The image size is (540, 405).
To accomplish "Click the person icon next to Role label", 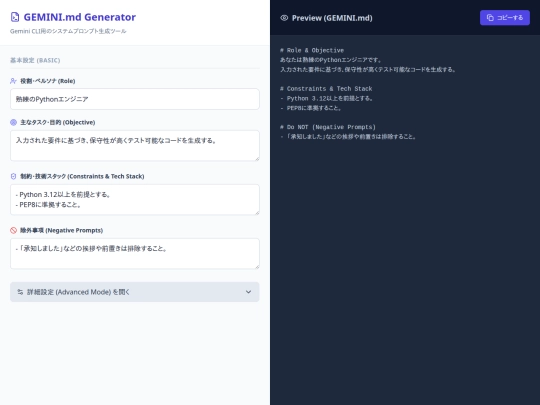I will [x=13, y=81].
